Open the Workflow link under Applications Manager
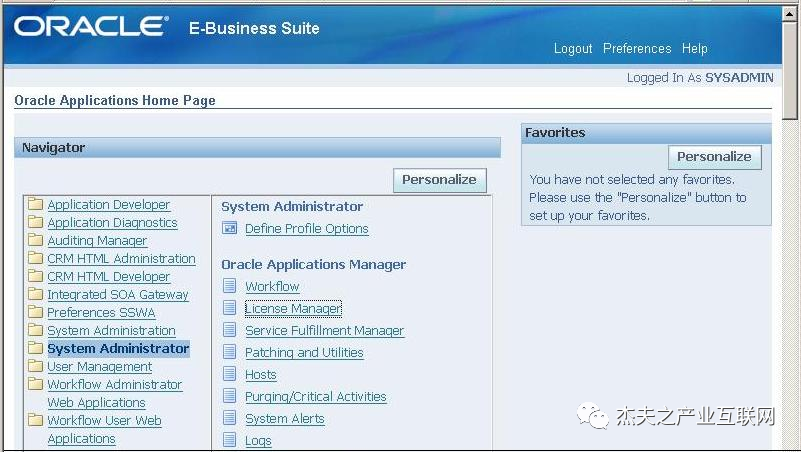 point(272,287)
